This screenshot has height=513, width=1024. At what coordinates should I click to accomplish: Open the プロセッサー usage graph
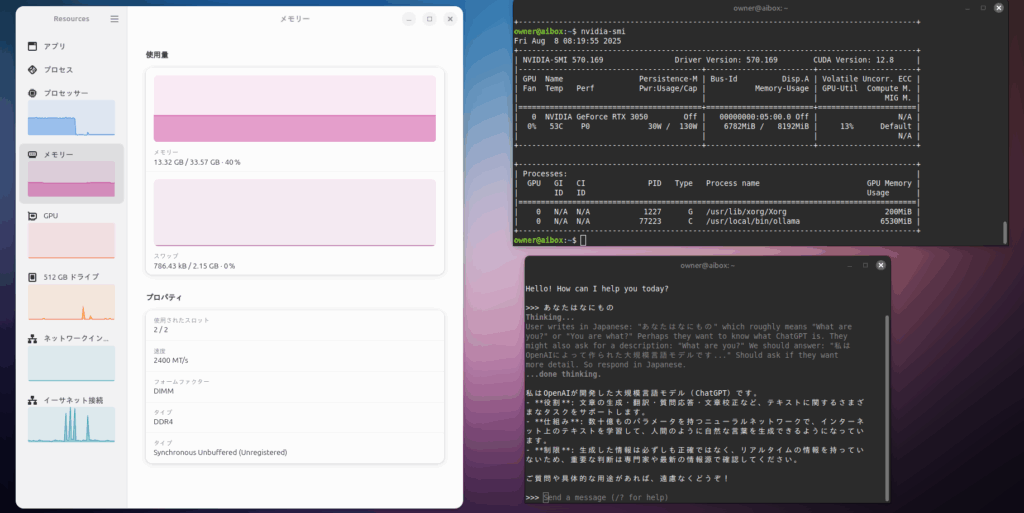coord(71,117)
